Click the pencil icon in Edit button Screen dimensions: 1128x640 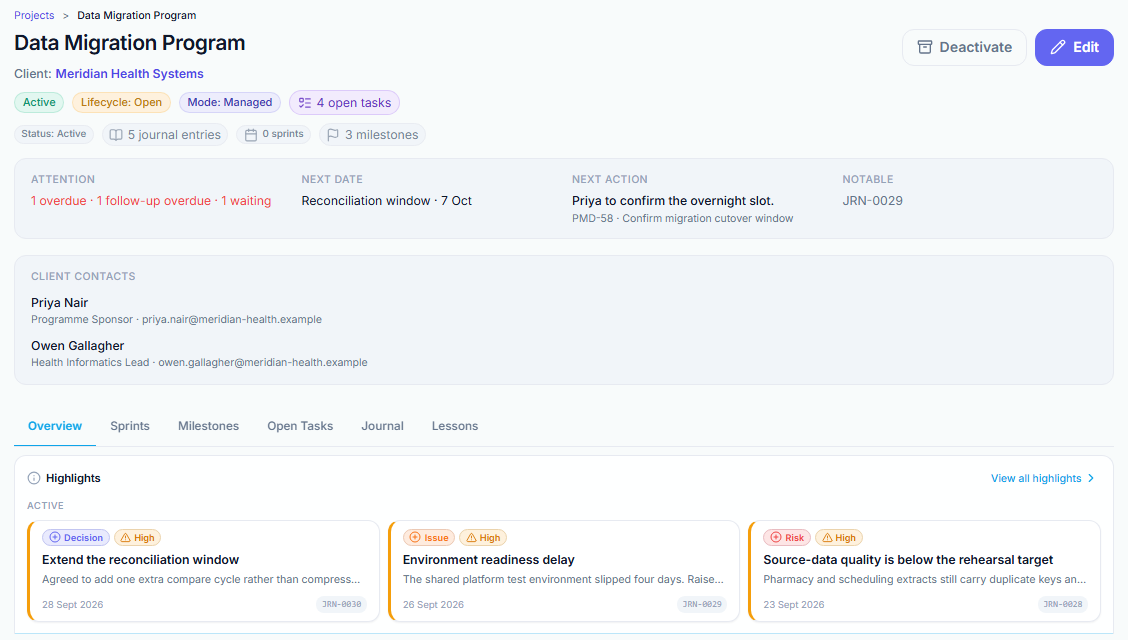tap(1058, 47)
